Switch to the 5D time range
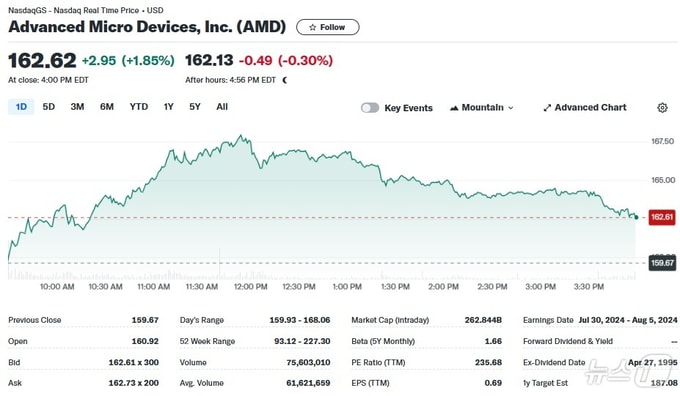 click(49, 107)
